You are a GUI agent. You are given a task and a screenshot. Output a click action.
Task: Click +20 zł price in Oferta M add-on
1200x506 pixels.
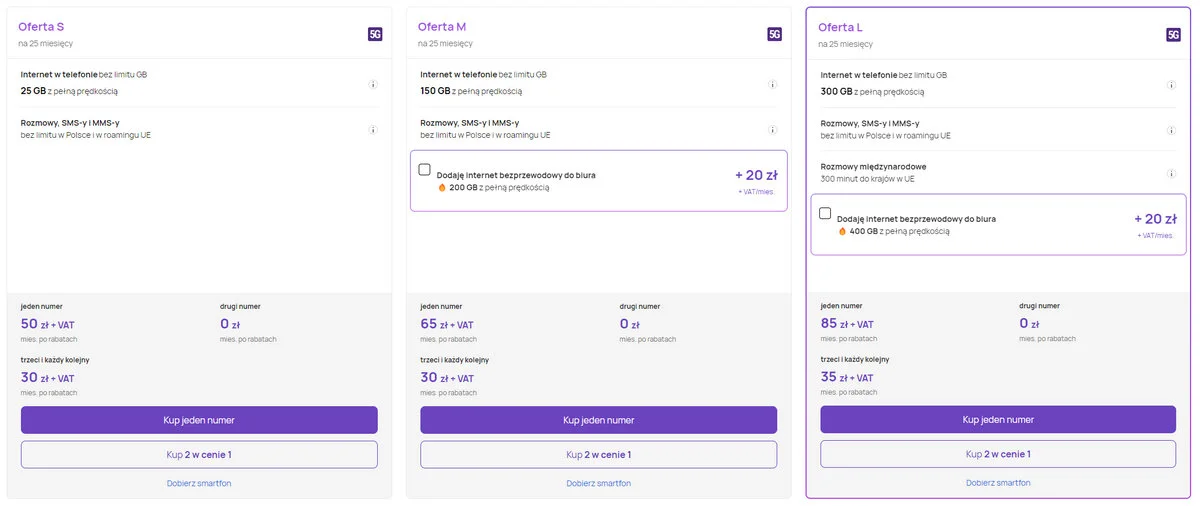756,175
